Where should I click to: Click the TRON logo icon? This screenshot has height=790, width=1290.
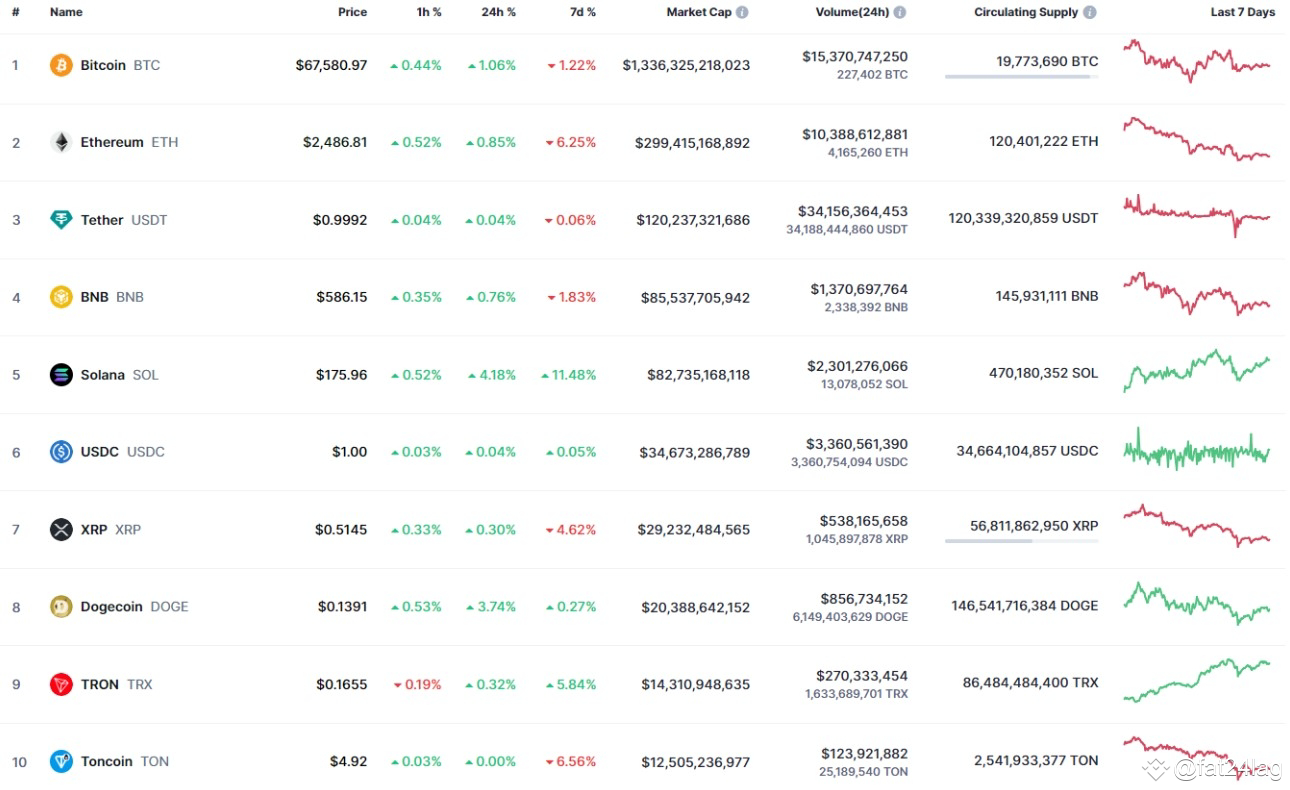[61, 684]
